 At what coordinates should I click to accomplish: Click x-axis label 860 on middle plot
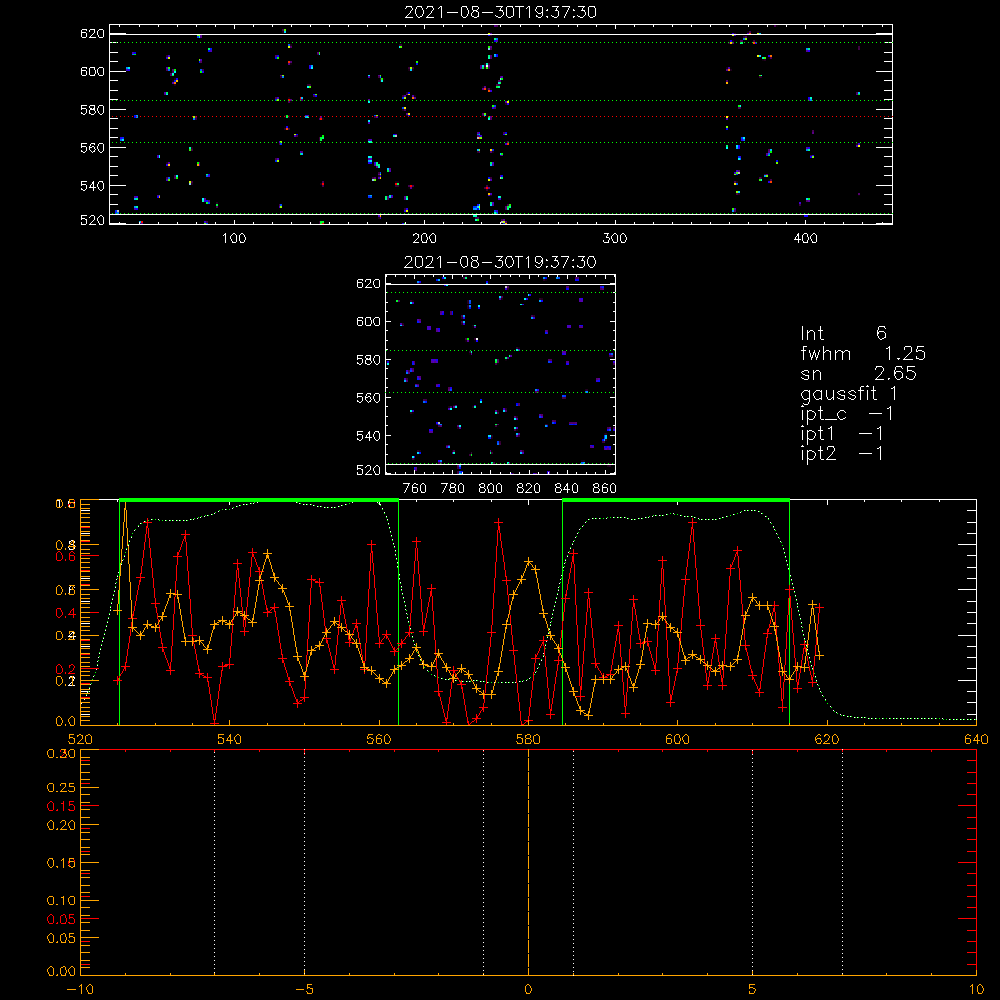point(605,489)
